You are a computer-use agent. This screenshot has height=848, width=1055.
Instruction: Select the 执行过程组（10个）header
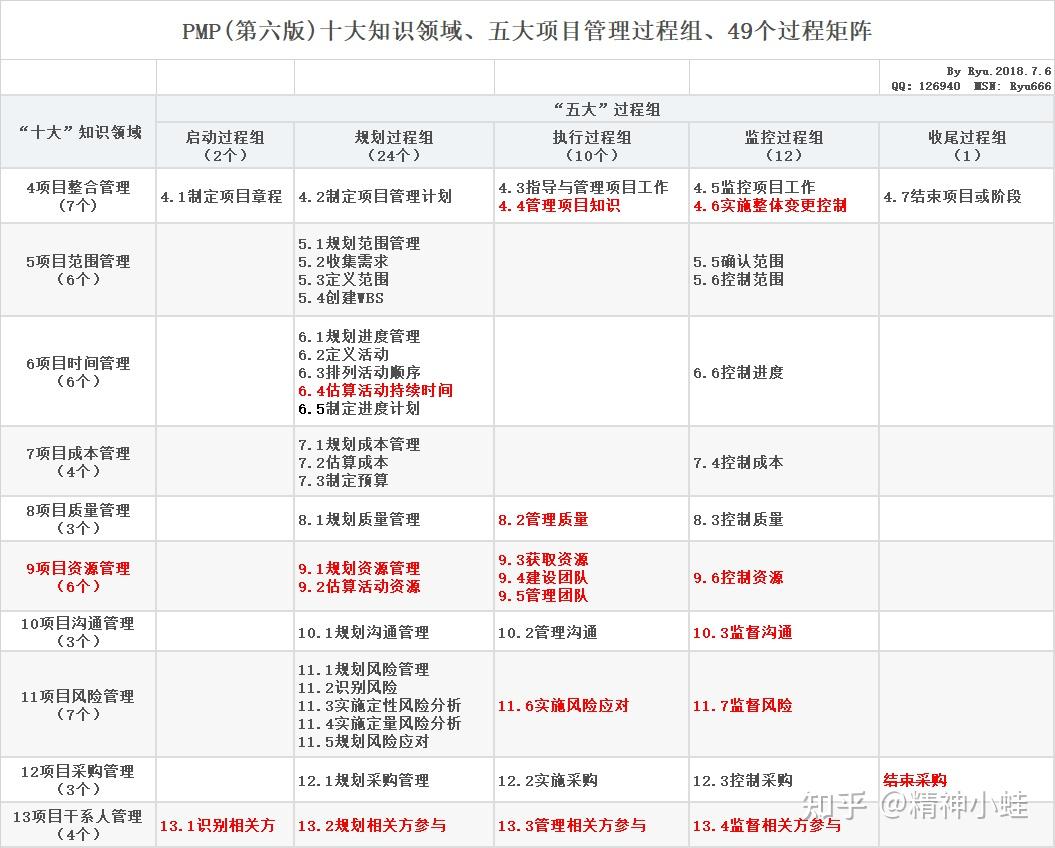click(x=590, y=145)
